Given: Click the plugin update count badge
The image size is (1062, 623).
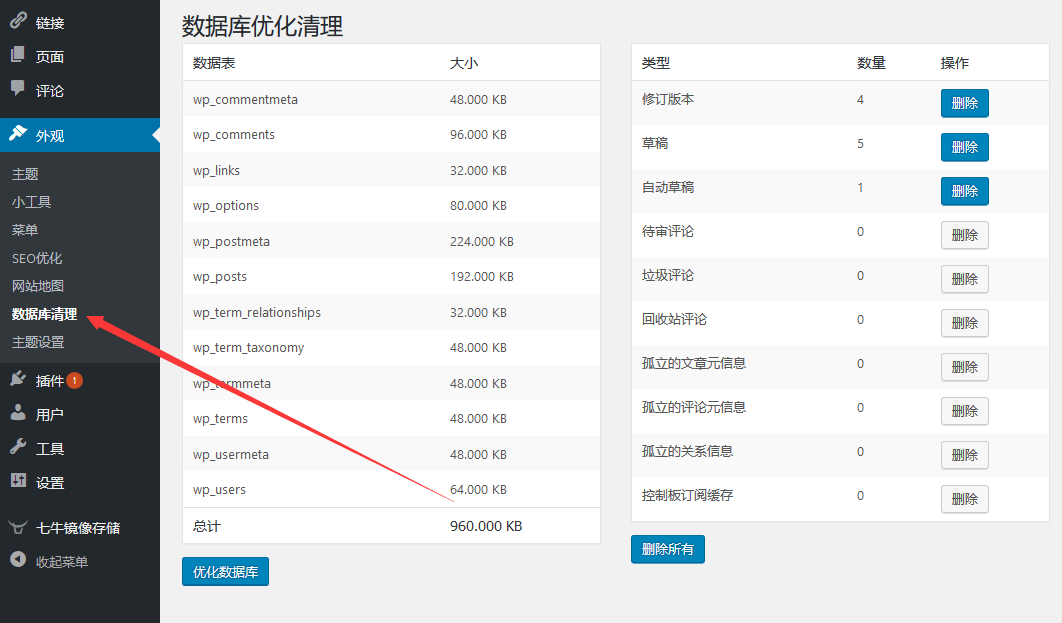Looking at the screenshot, I should 75,381.
